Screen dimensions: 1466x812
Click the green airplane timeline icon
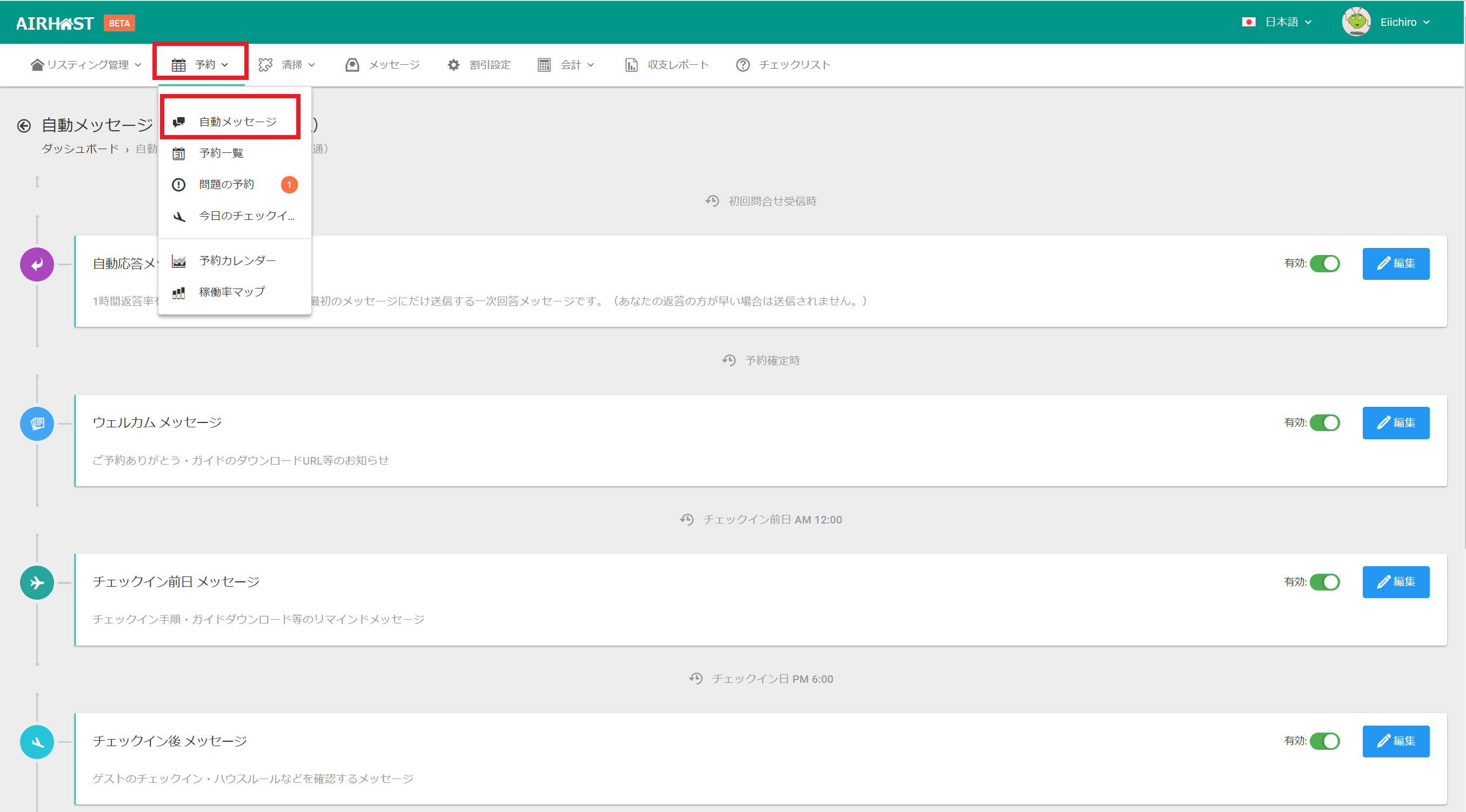pos(37,583)
